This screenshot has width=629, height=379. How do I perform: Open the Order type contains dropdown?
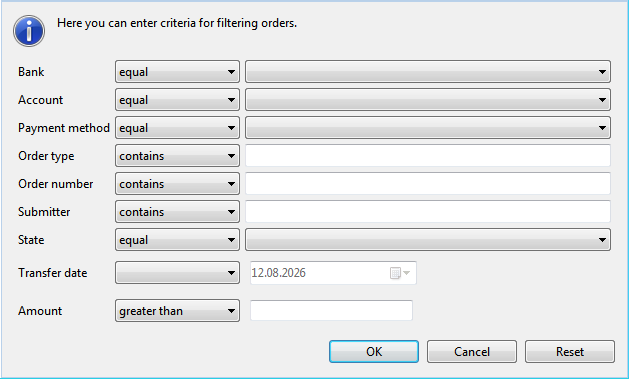(177, 156)
